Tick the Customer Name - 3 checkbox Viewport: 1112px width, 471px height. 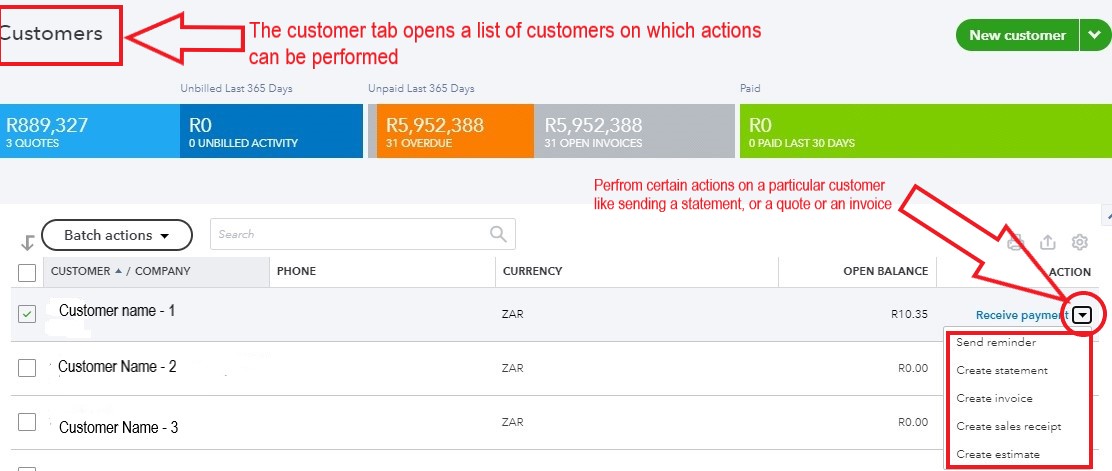(27, 422)
